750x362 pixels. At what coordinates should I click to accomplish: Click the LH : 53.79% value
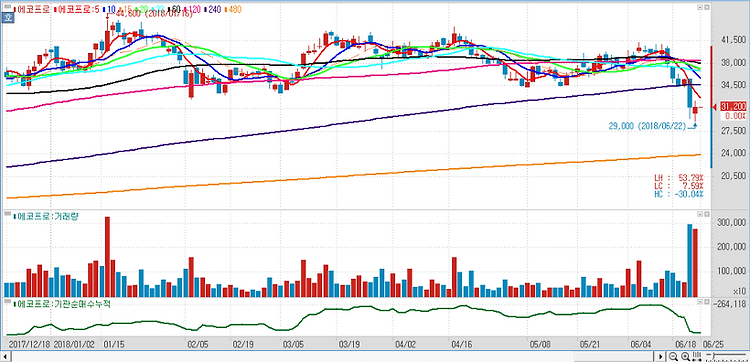pyautogui.click(x=679, y=178)
